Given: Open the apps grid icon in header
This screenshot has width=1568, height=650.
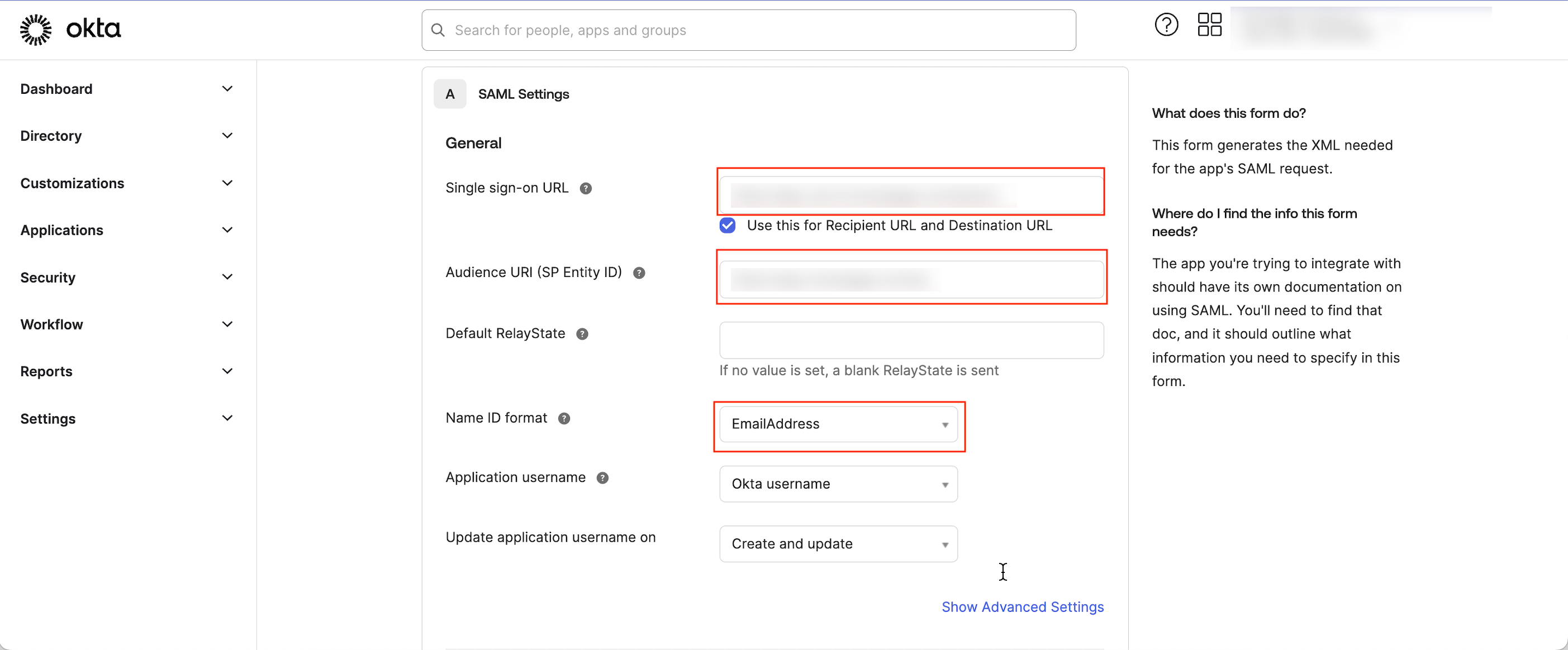Looking at the screenshot, I should pyautogui.click(x=1209, y=25).
